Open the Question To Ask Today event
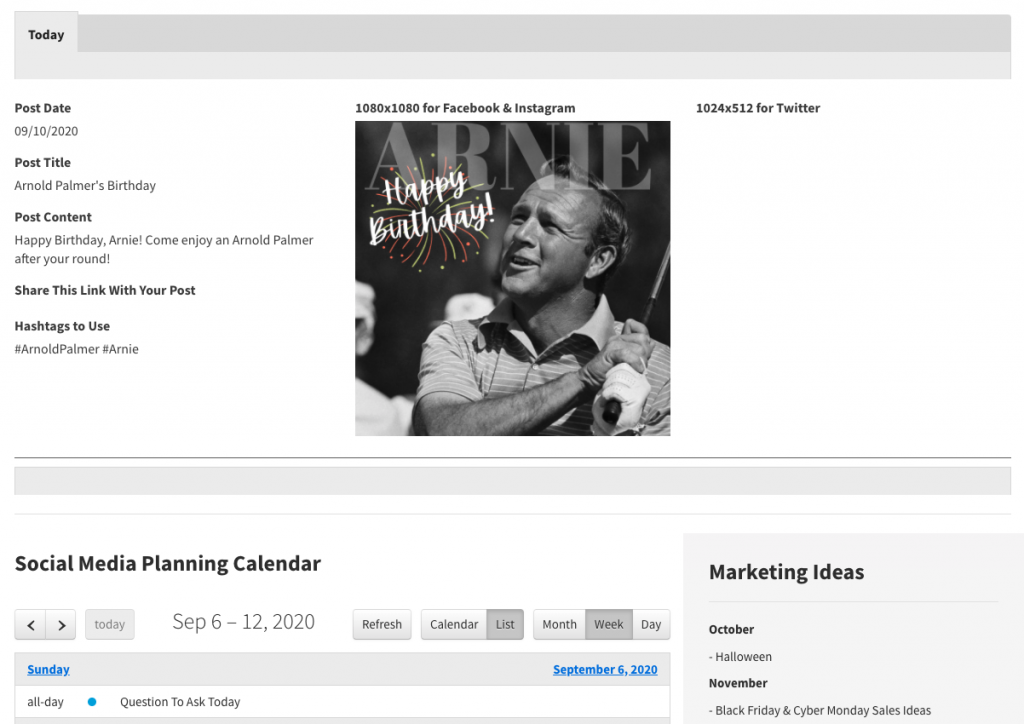The image size is (1024, 724). point(180,702)
